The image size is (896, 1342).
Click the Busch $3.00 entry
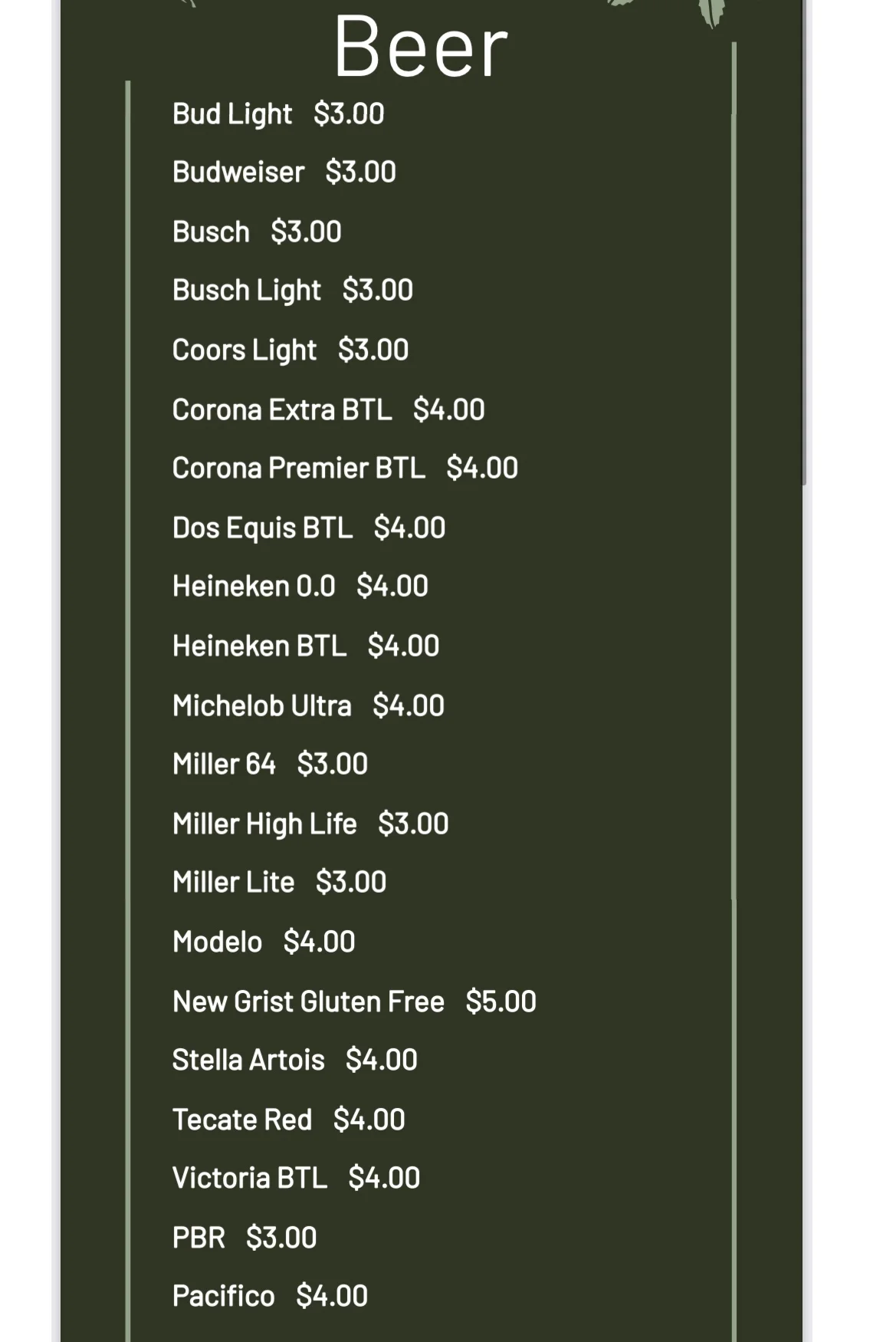(x=257, y=232)
